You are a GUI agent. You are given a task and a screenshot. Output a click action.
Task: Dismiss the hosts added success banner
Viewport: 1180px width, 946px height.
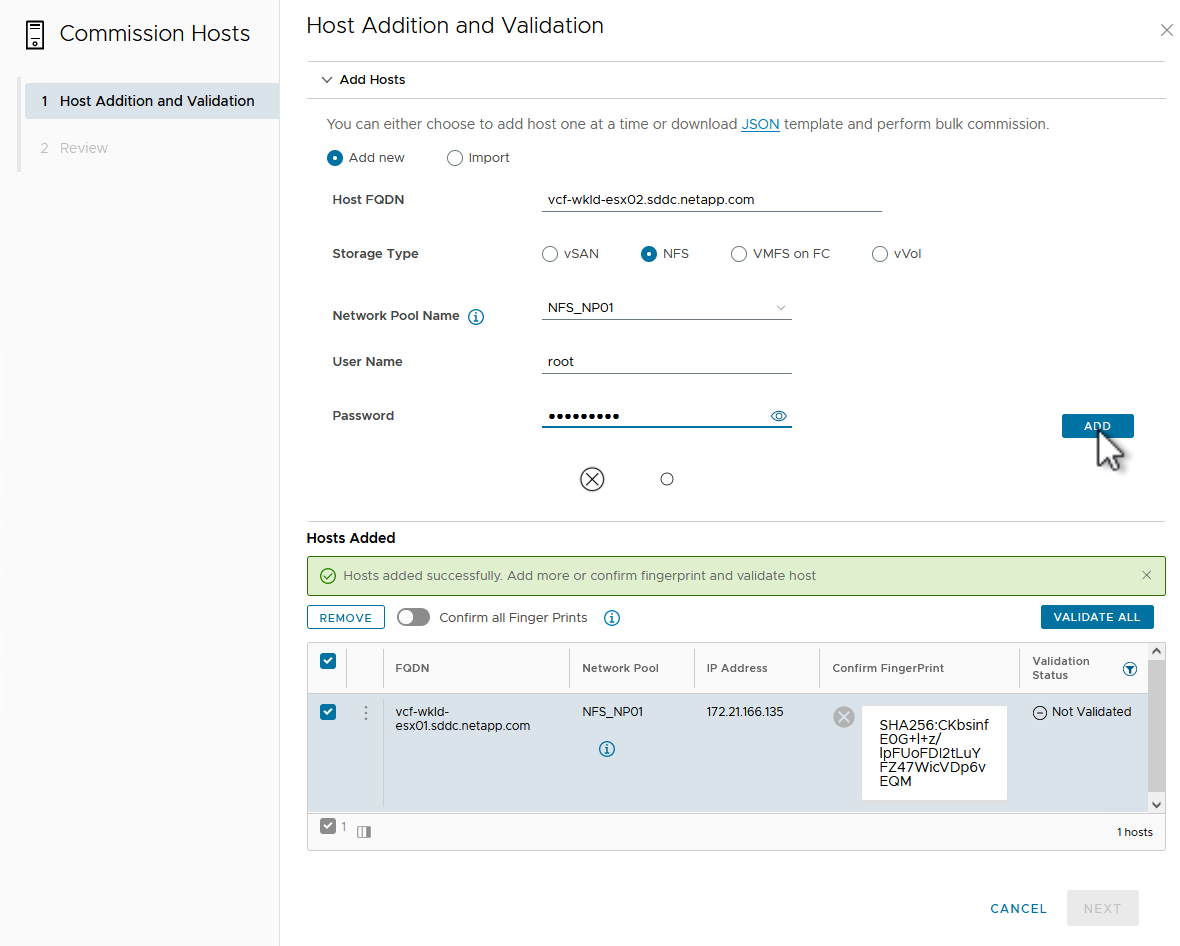click(x=1146, y=576)
